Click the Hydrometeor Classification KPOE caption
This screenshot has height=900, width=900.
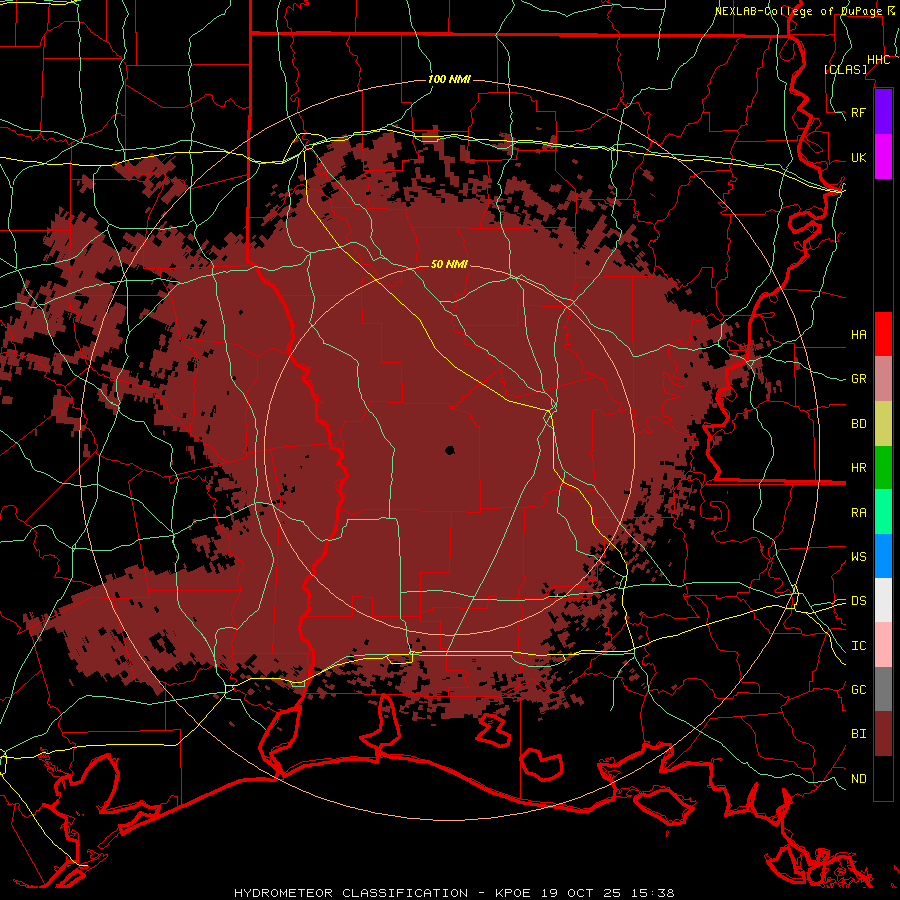tap(454, 893)
